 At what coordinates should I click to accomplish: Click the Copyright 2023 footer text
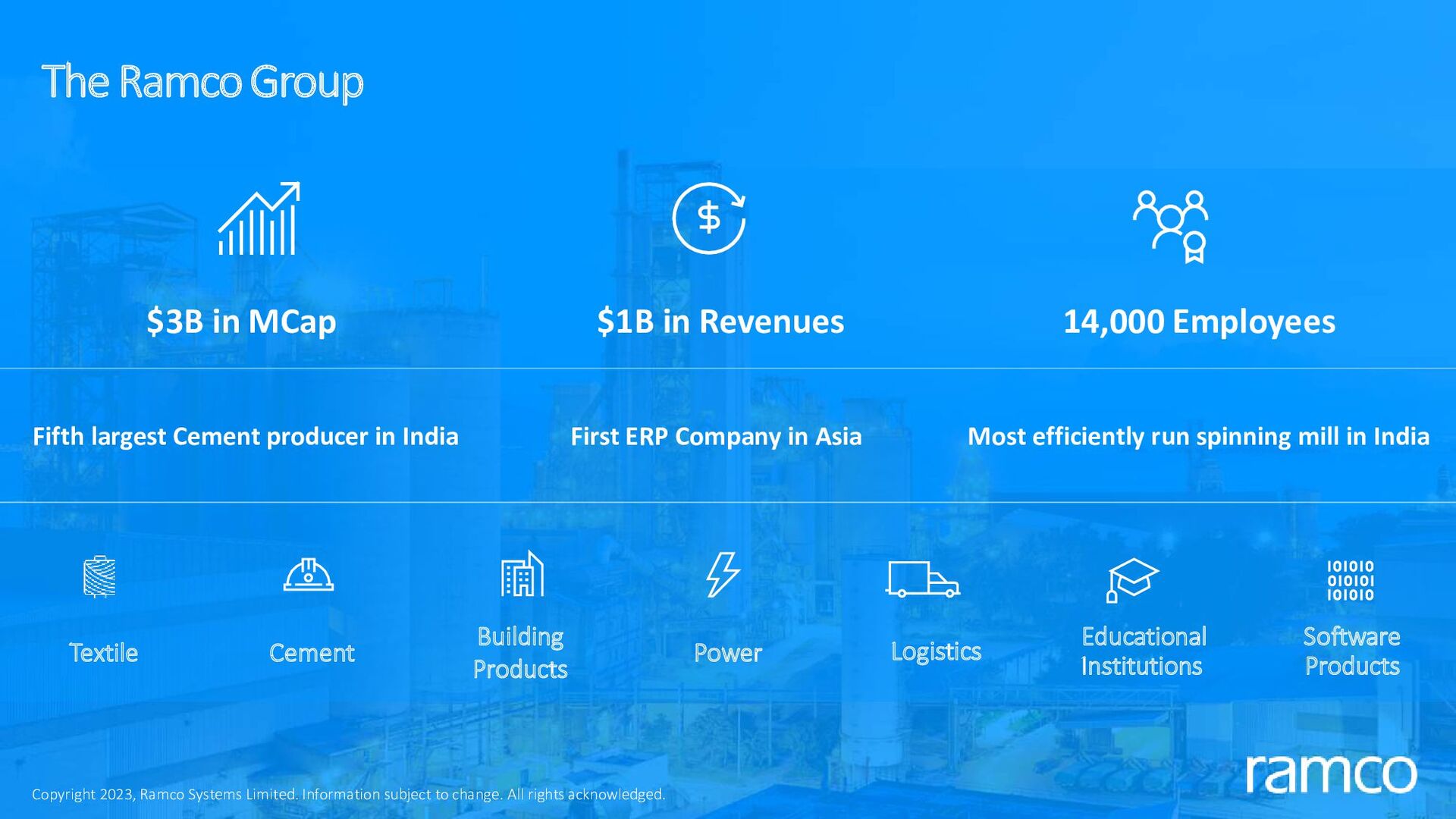click(x=349, y=794)
